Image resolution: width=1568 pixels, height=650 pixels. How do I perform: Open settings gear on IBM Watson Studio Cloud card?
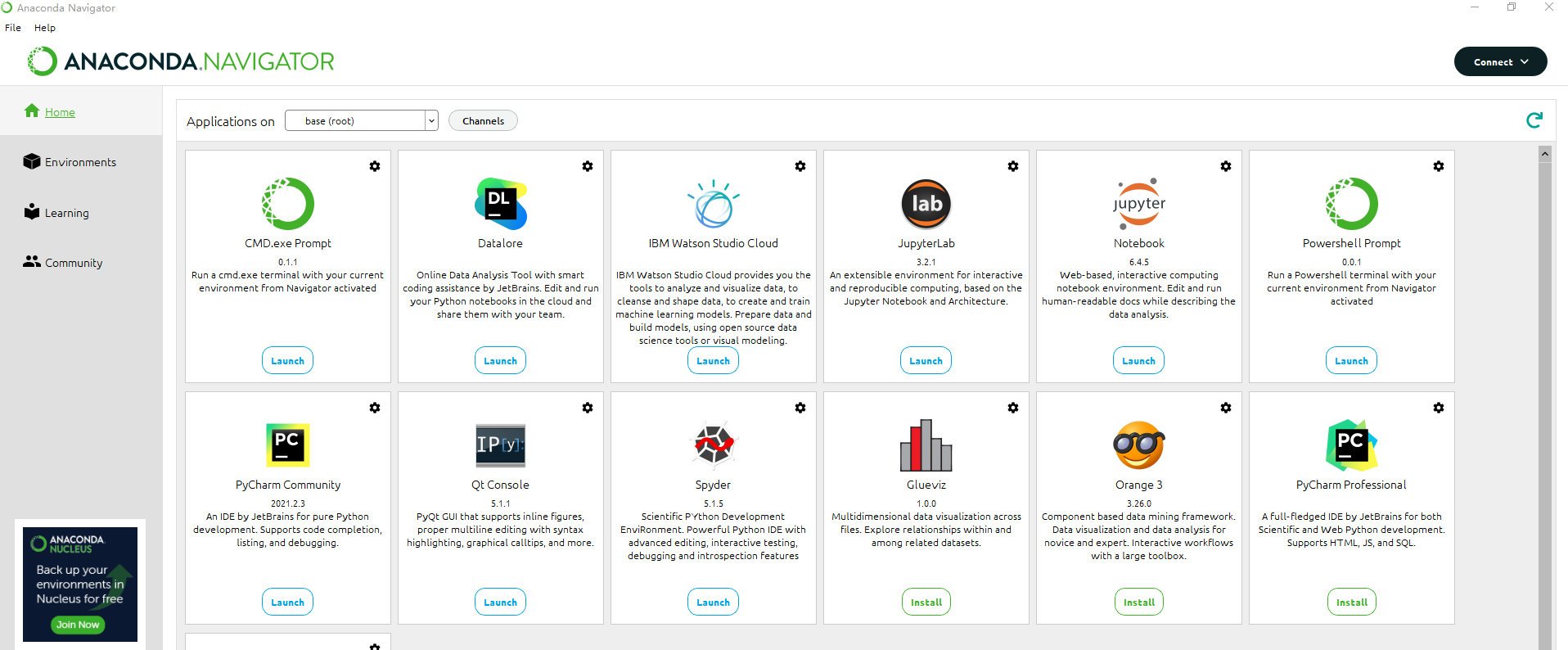(x=800, y=166)
